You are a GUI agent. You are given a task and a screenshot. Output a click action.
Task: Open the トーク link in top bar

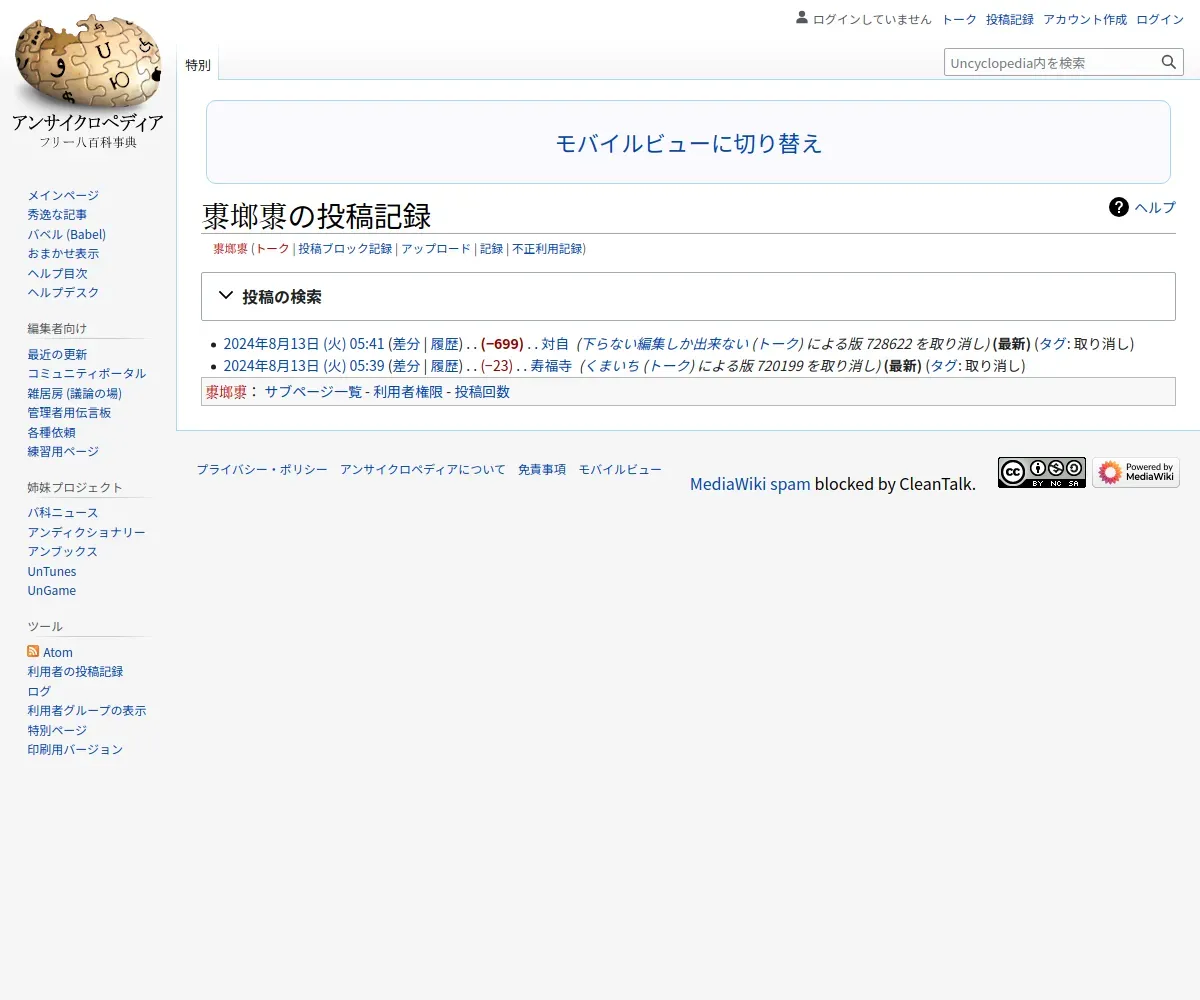pyautogui.click(x=959, y=19)
